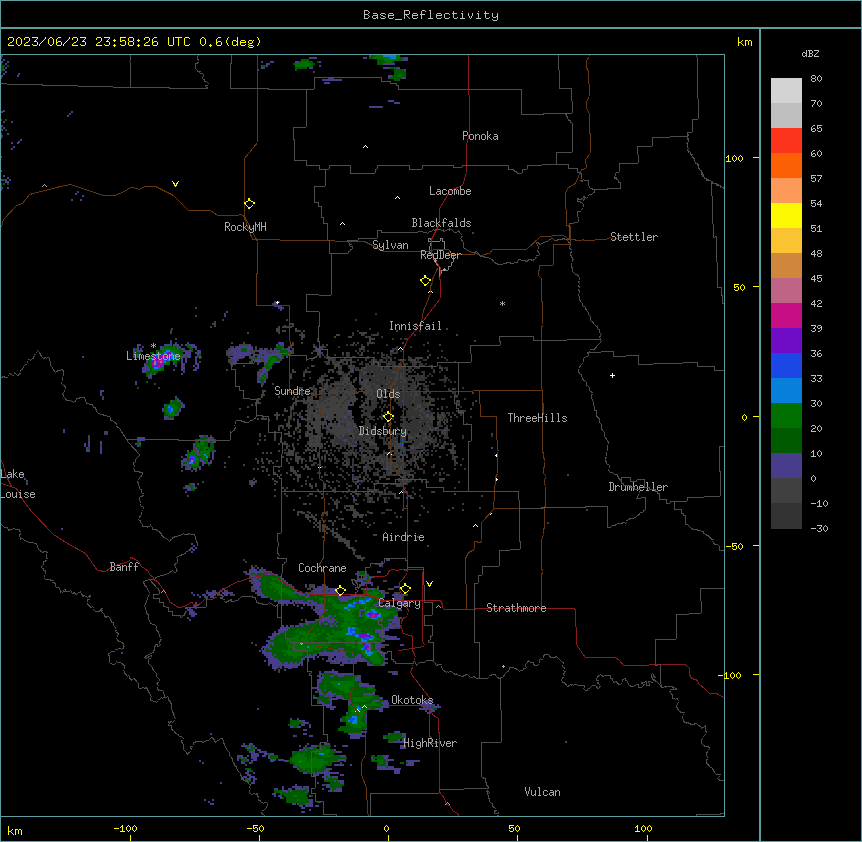Click the white asterisk east of Innisfail
The height and width of the screenshot is (842, 862).
click(x=502, y=303)
